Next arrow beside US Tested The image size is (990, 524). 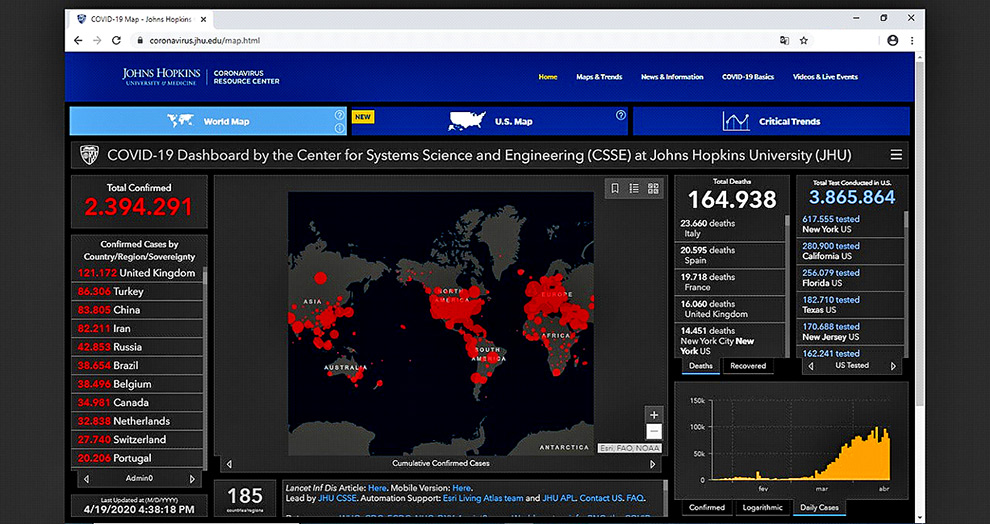pos(893,366)
